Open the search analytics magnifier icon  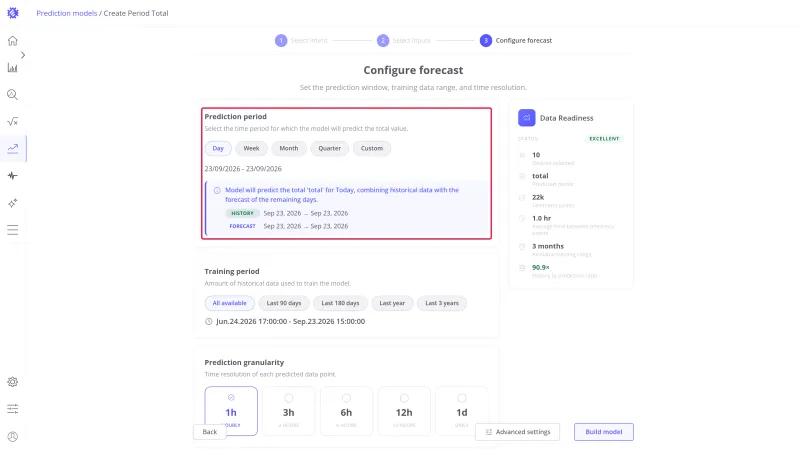(x=13, y=95)
